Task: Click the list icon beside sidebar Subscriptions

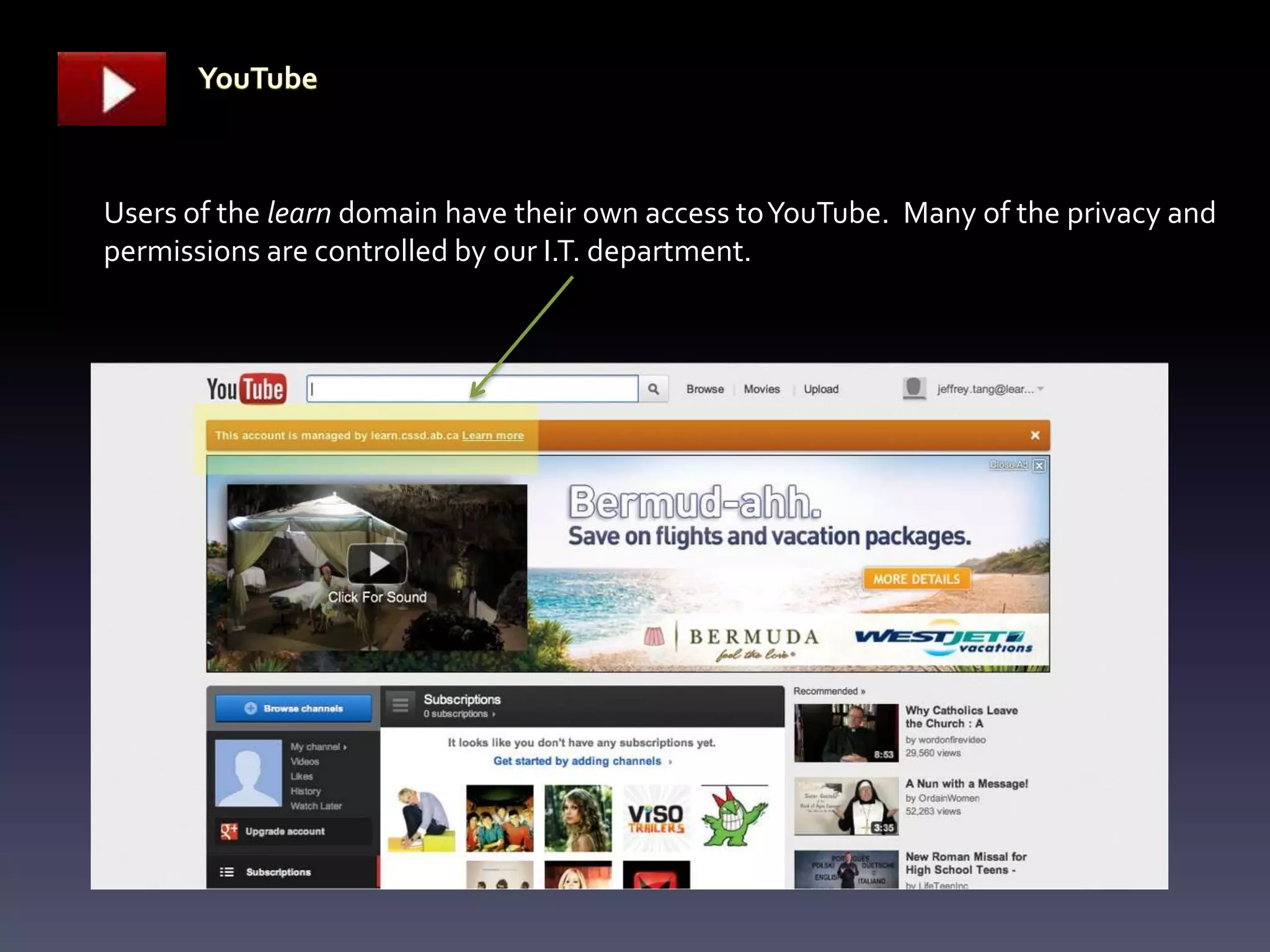Action: pyautogui.click(x=227, y=872)
